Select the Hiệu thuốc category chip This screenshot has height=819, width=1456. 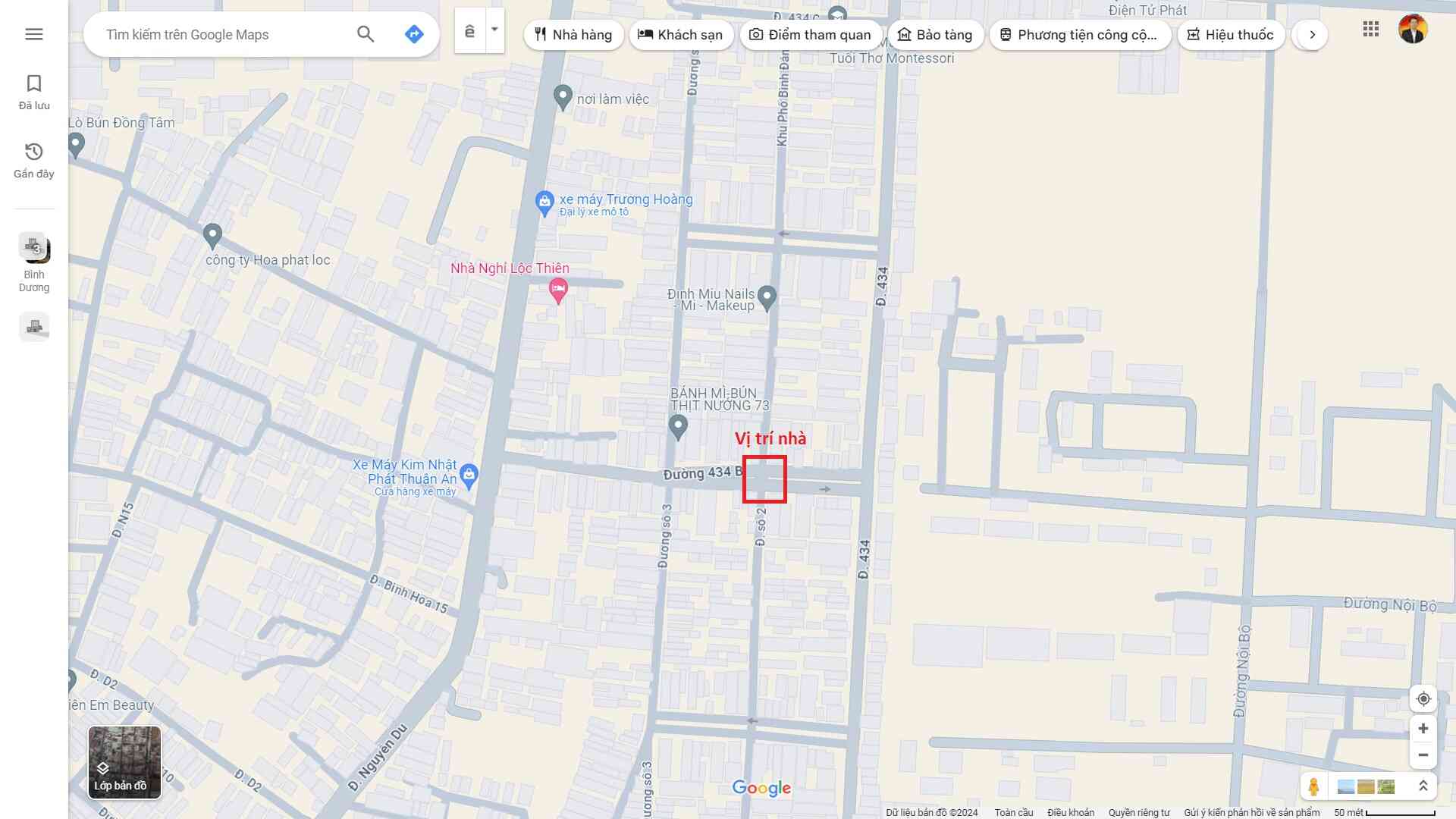pyautogui.click(x=1231, y=35)
